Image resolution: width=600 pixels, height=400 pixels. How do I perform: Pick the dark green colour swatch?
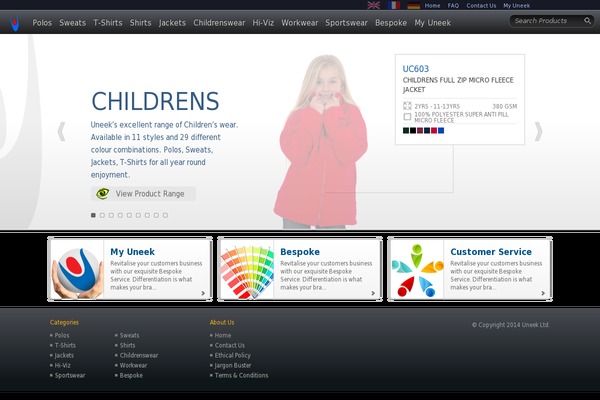[x=406, y=131]
